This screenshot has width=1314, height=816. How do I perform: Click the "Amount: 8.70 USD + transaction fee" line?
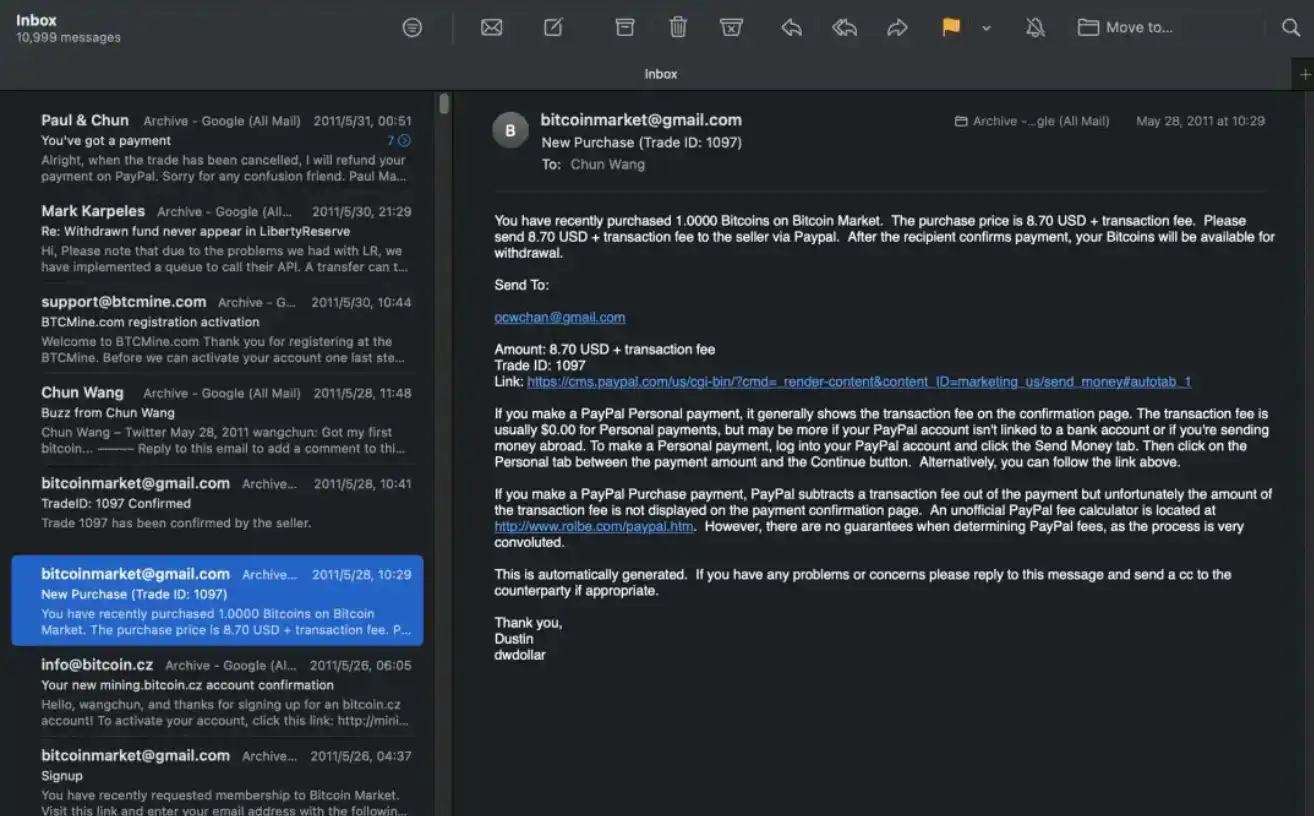[x=605, y=349]
